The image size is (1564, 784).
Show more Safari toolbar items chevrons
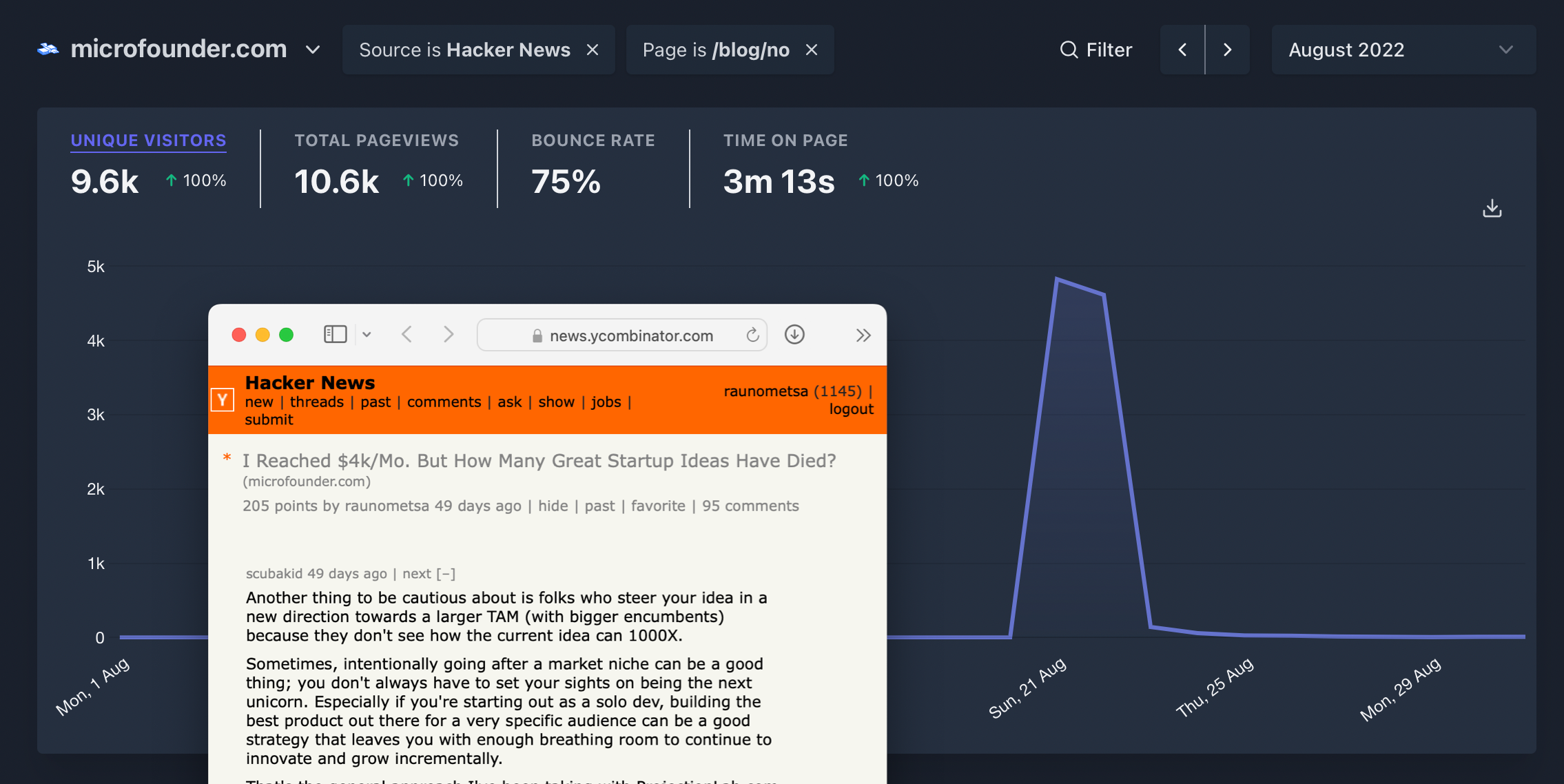[x=863, y=336]
